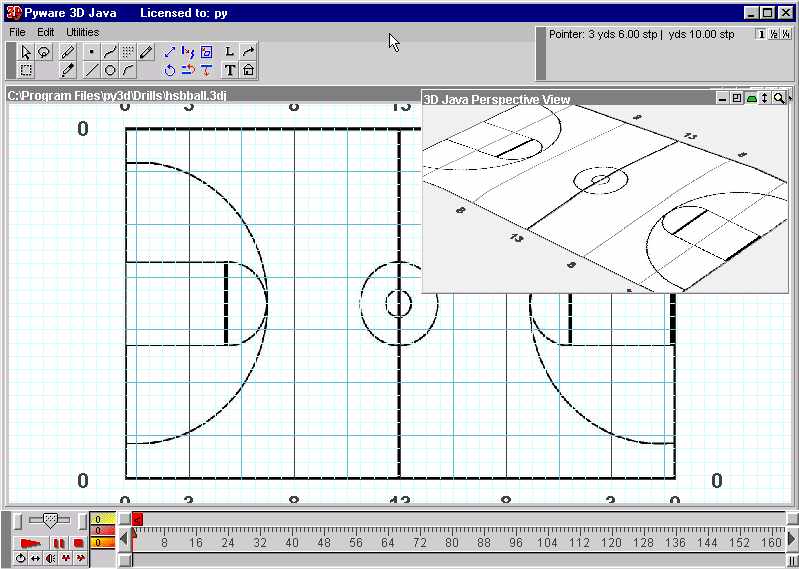The width and height of the screenshot is (799, 569).
Task: Open the Edit menu
Action: pos(46,32)
